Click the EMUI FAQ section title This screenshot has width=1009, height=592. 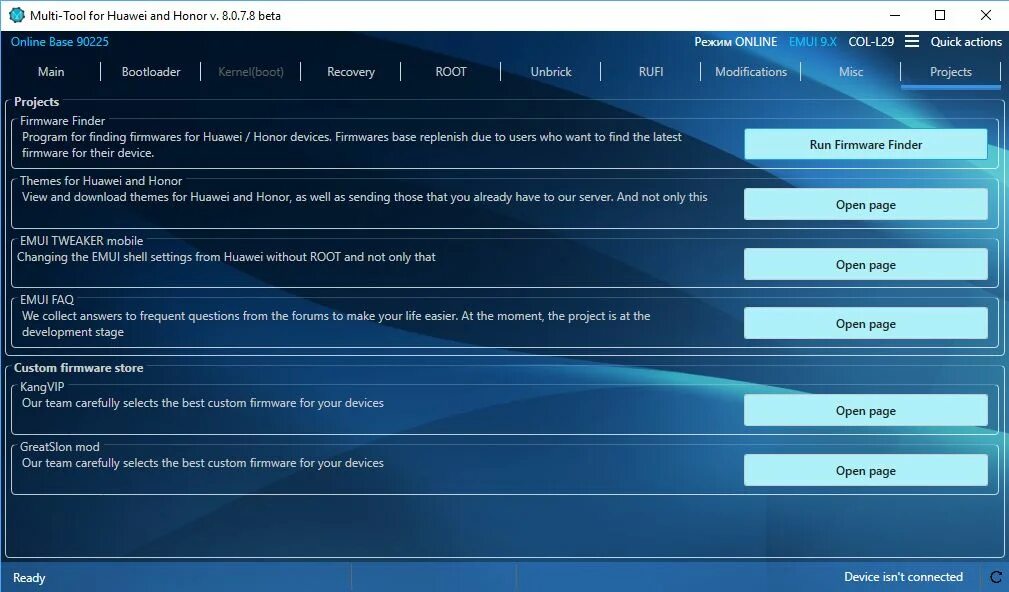(x=47, y=300)
